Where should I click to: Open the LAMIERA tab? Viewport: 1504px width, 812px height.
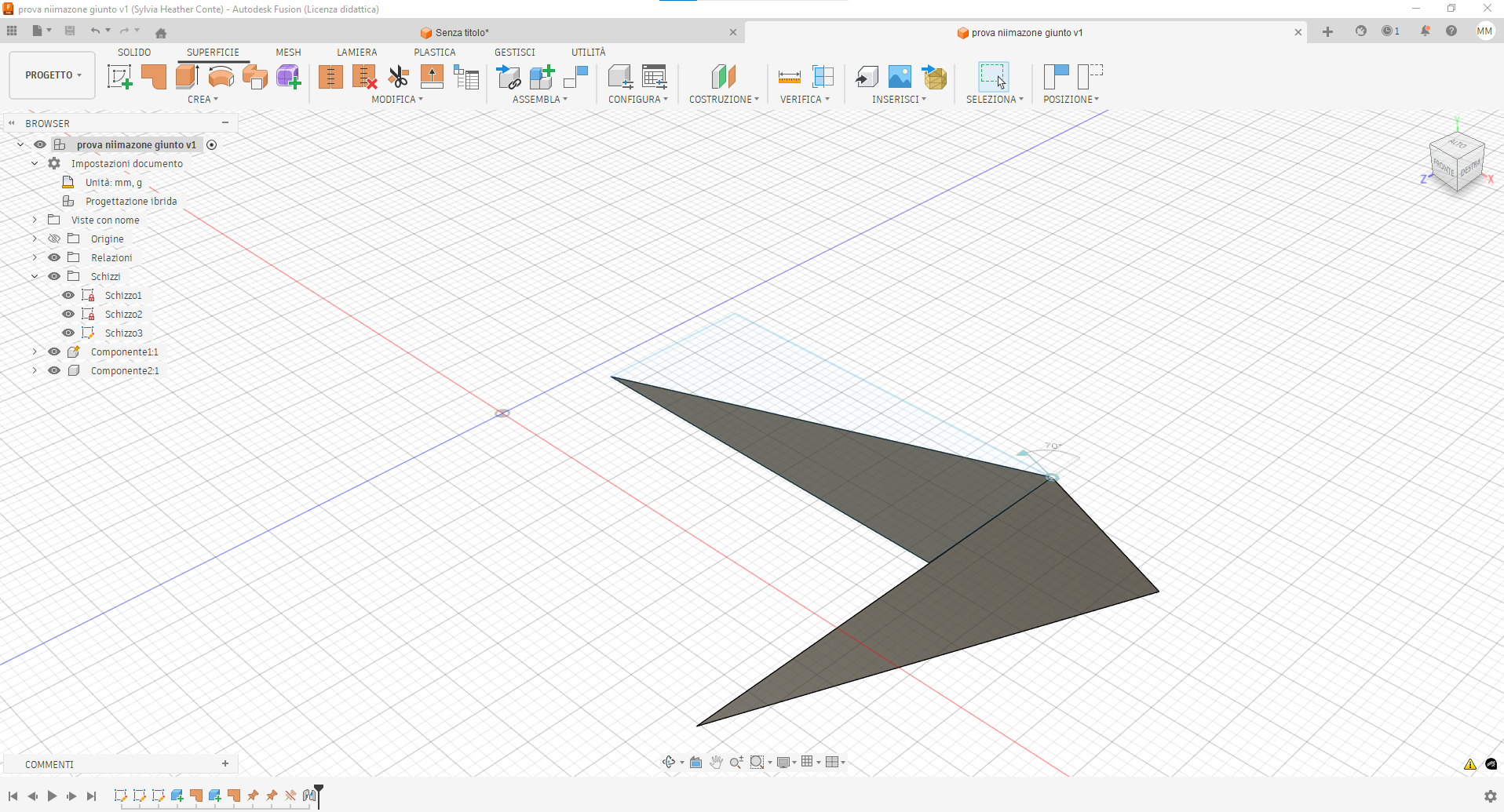(356, 53)
